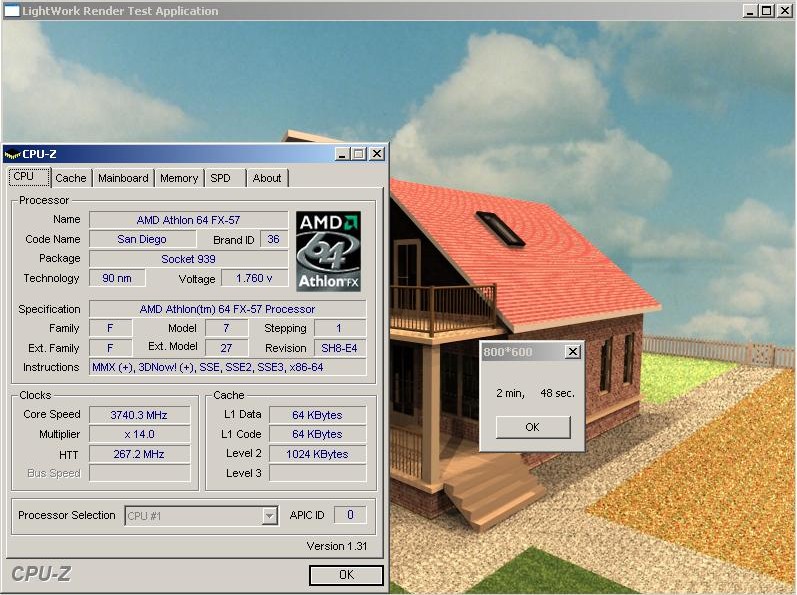
Task: Click the Code Name value 'San Diego'
Action: (x=142, y=239)
